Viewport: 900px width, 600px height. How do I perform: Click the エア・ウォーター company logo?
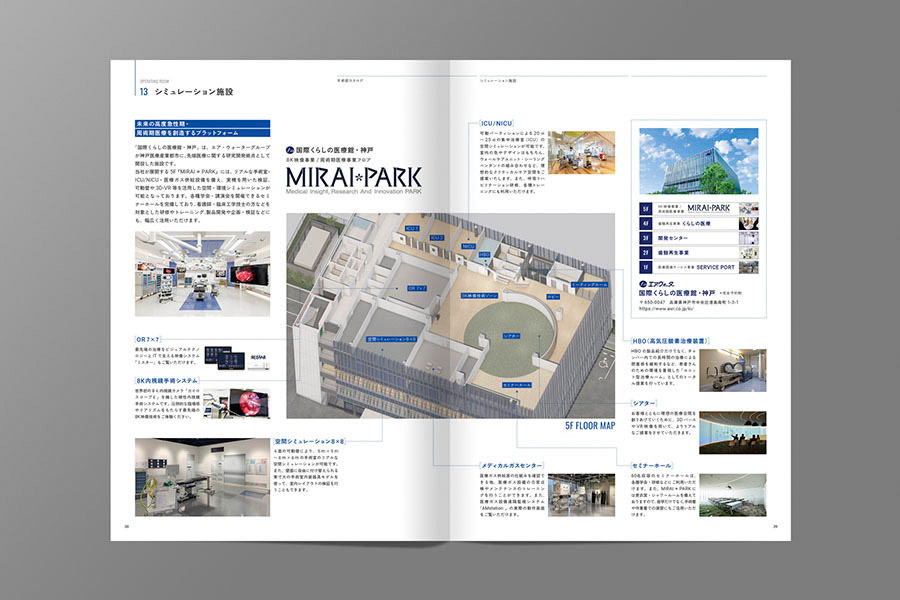click(657, 284)
